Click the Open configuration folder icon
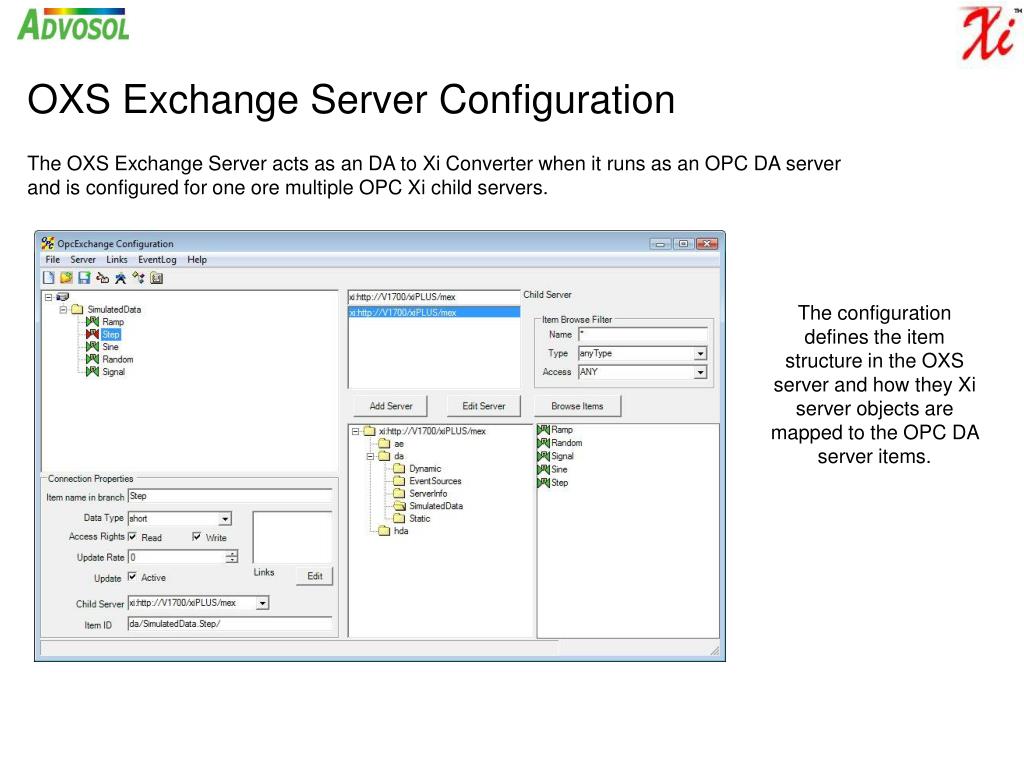The image size is (1024, 768). [67, 278]
